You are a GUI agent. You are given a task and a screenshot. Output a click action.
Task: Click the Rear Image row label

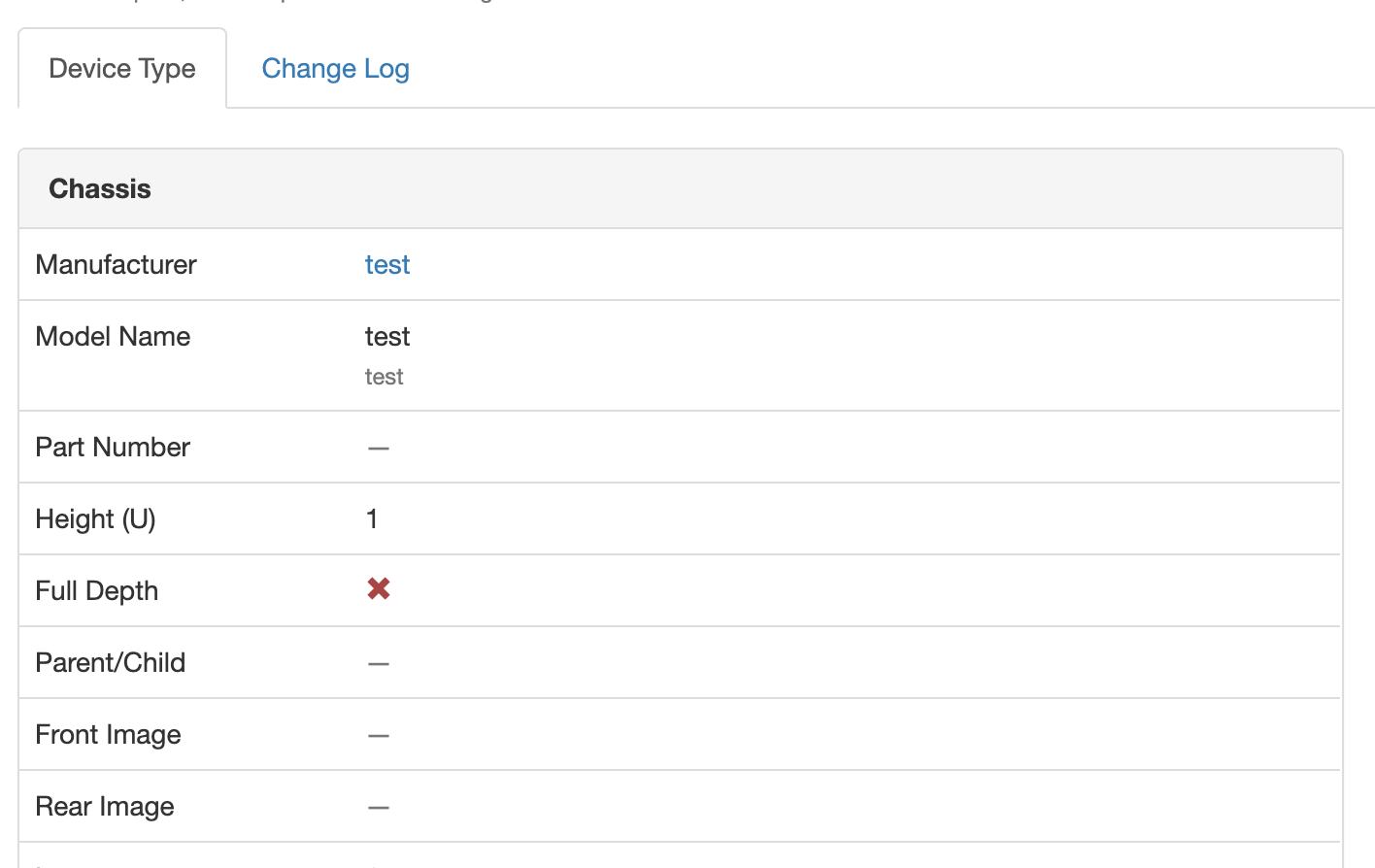104,807
